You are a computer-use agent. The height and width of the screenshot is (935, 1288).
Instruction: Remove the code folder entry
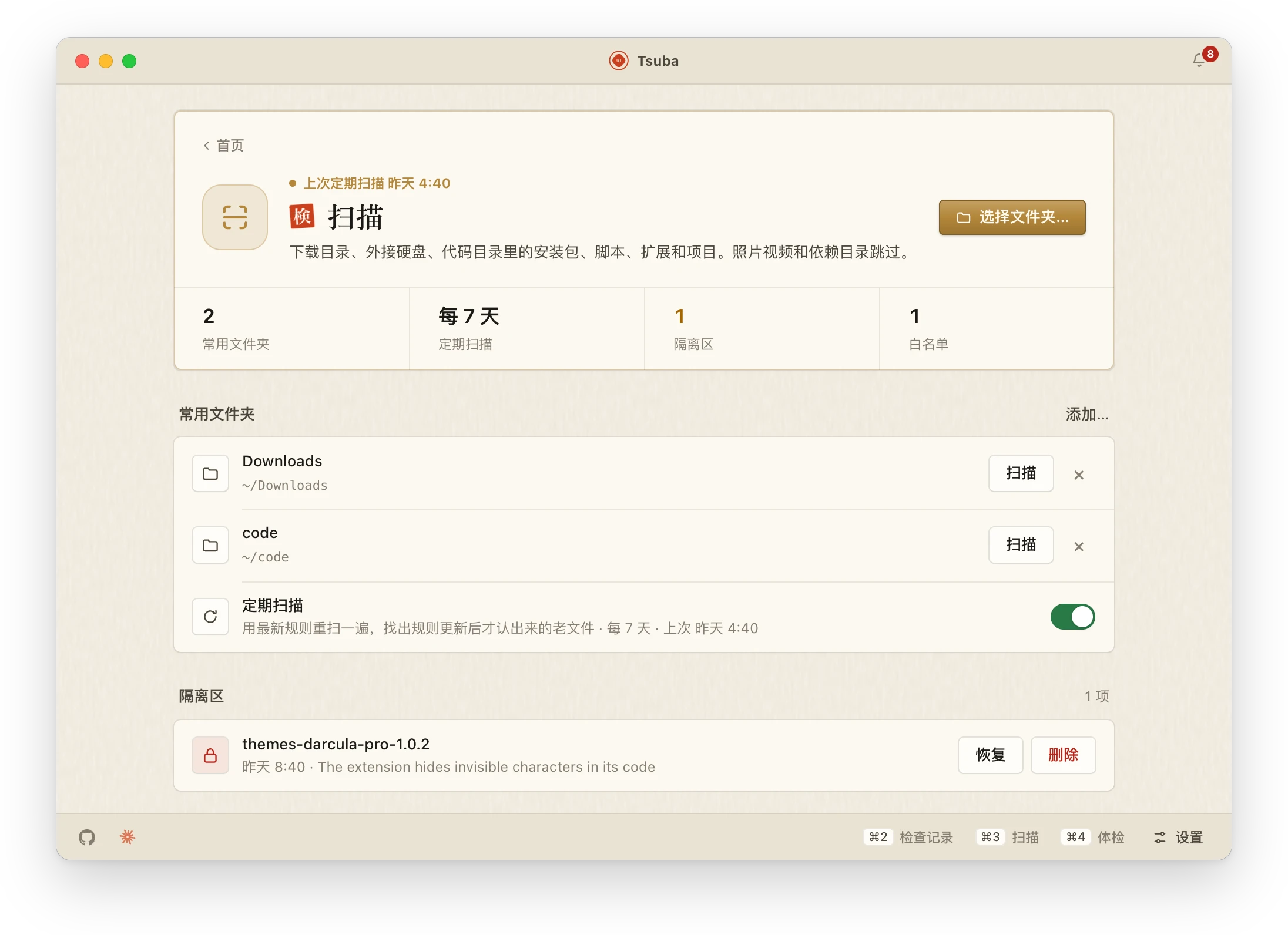1079,546
